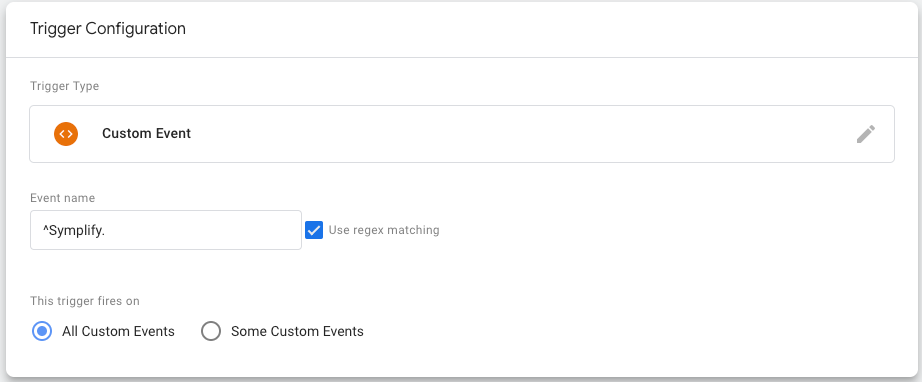Viewport: 922px width, 382px height.
Task: Click into the Event name input field
Action: (x=166, y=230)
